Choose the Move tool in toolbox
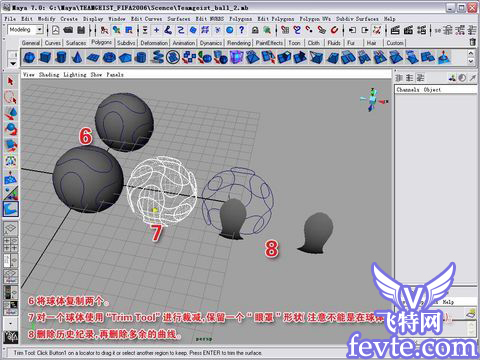 (10, 113)
